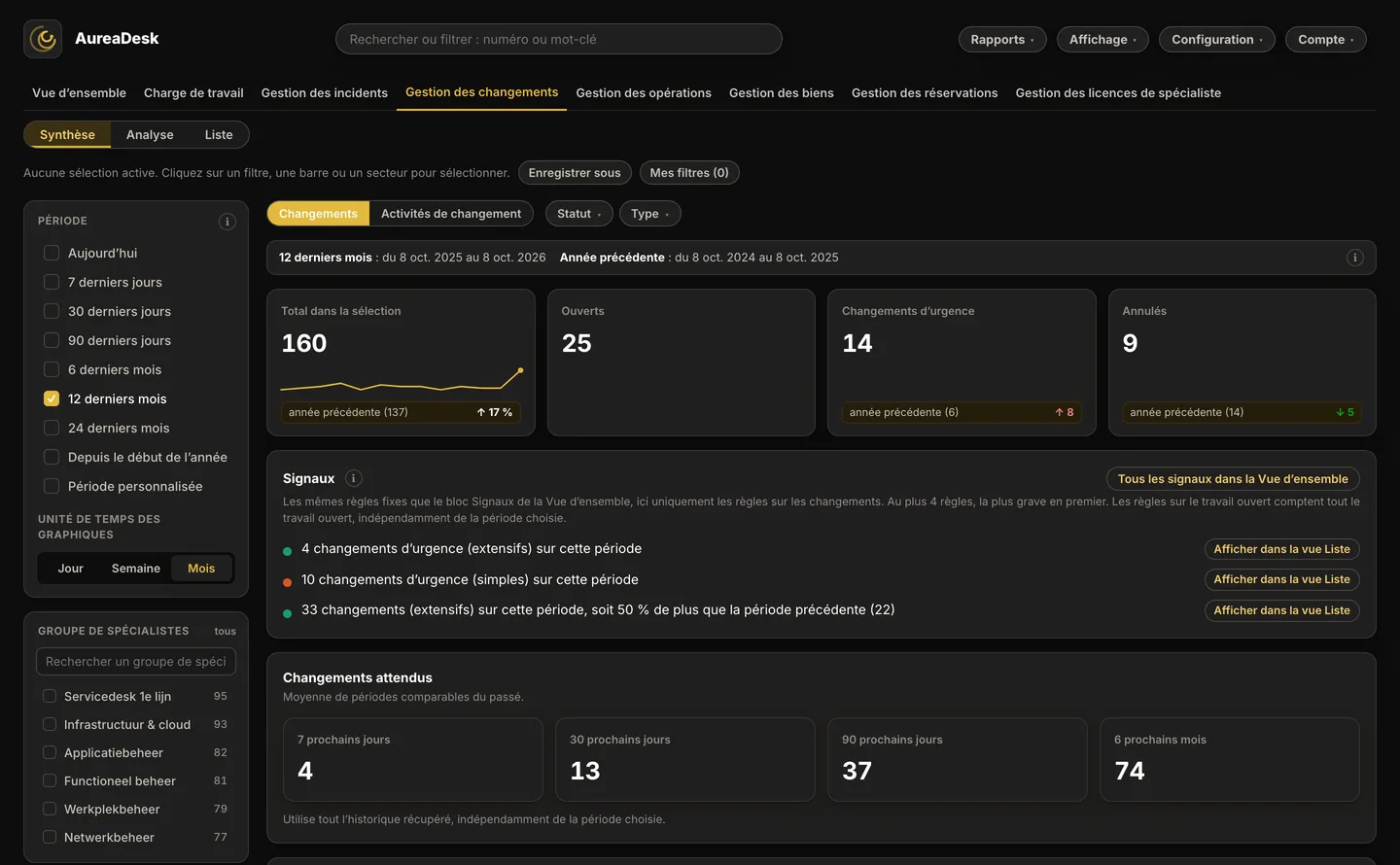Switch to the Analyse view
1400x865 pixels.
(x=150, y=135)
